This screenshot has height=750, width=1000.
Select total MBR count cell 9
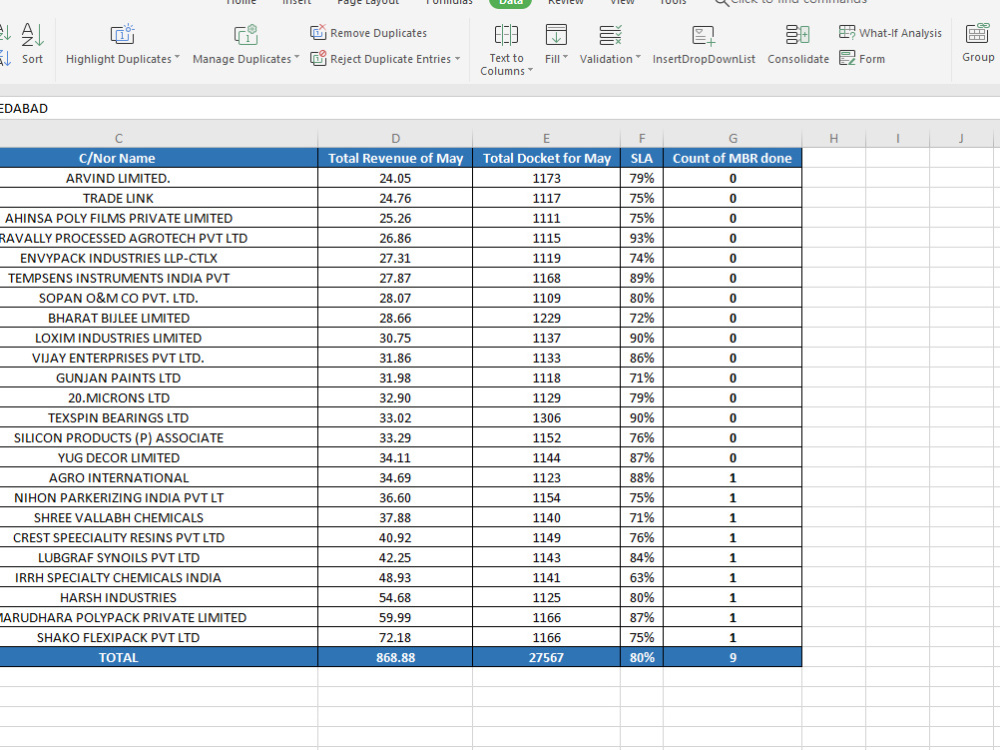pos(733,658)
